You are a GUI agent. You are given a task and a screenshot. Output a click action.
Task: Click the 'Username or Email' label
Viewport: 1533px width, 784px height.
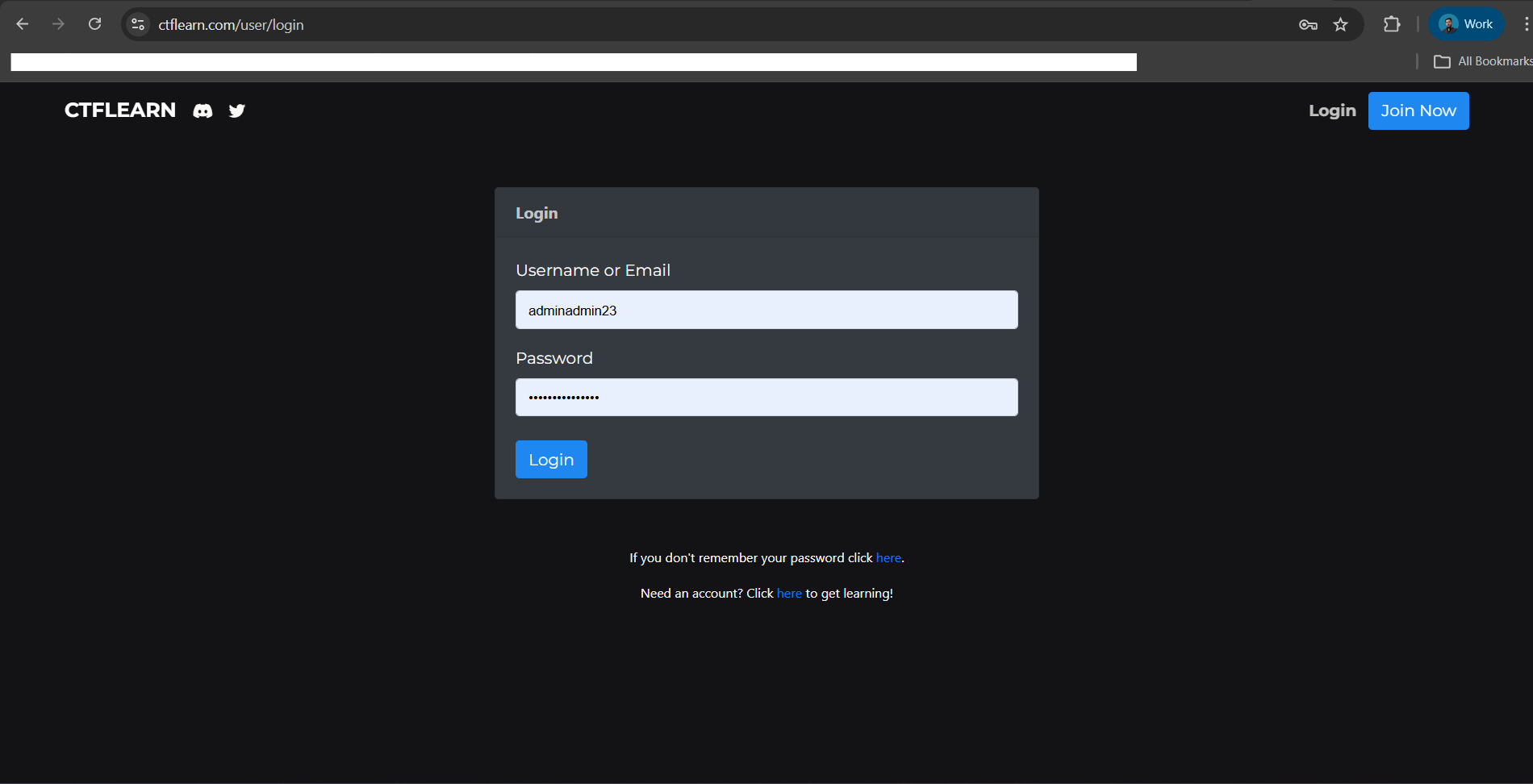point(593,270)
